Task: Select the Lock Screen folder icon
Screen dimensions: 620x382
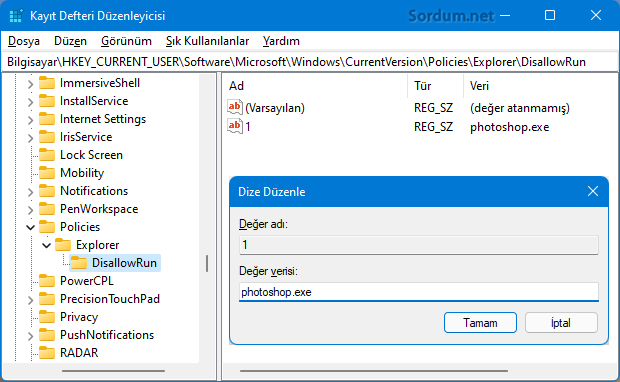Action: (47, 155)
